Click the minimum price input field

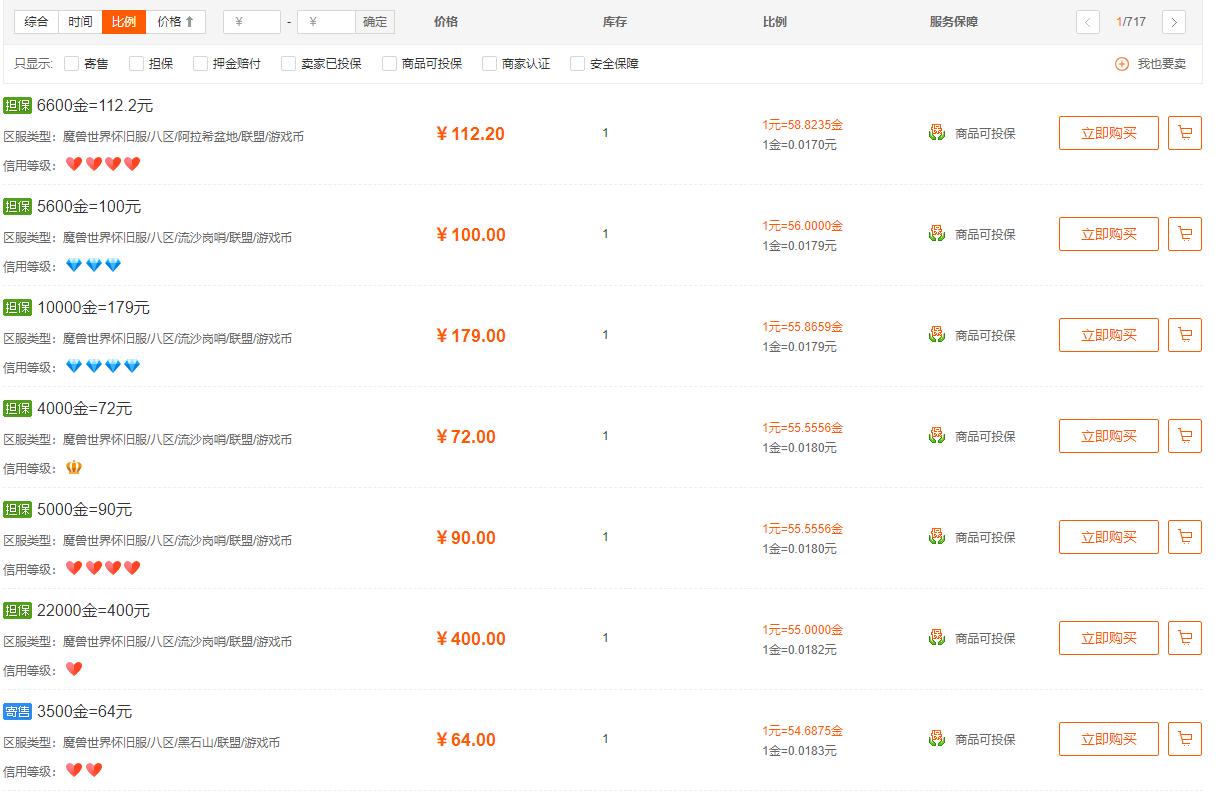point(252,22)
